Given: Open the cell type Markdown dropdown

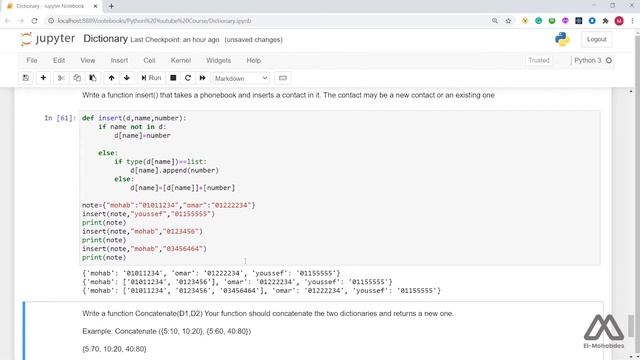Looking at the screenshot, I should (241, 78).
